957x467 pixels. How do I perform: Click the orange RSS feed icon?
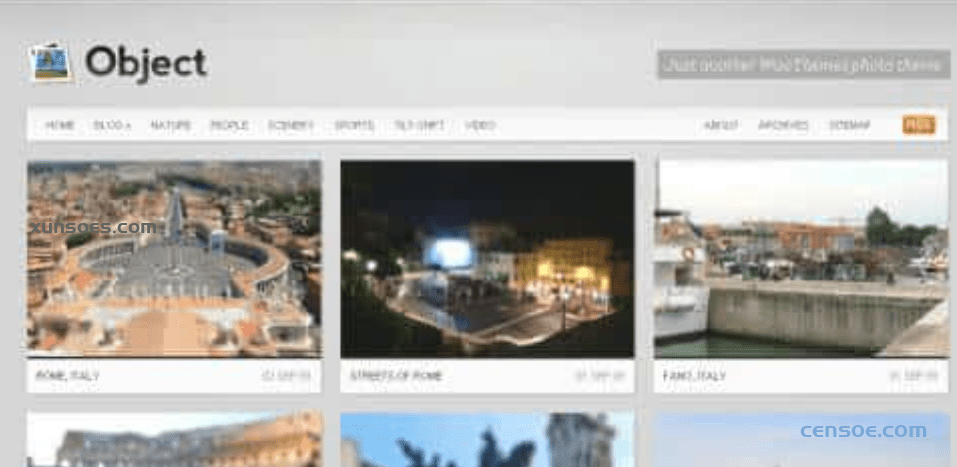click(x=918, y=125)
